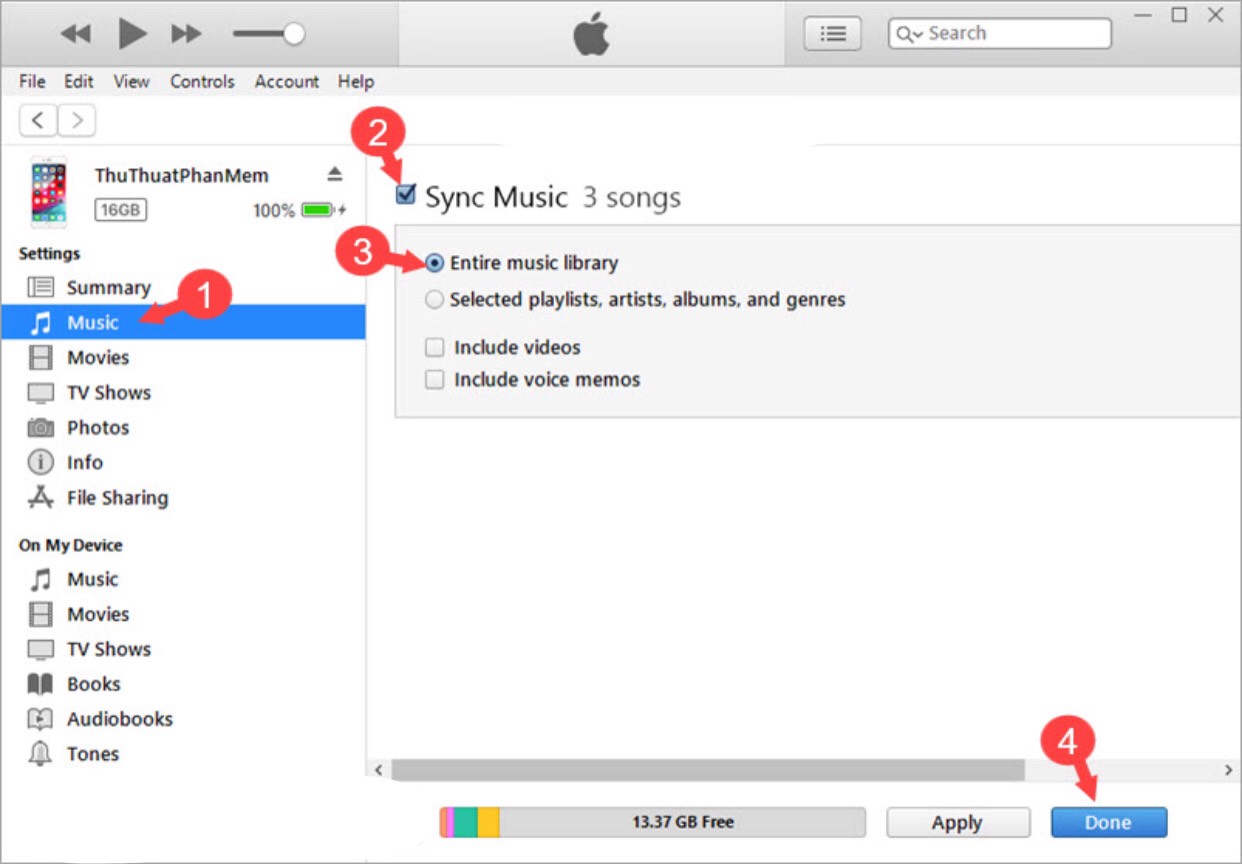This screenshot has height=864, width=1242.
Task: Toggle the Sync Music checkbox
Action: (406, 195)
